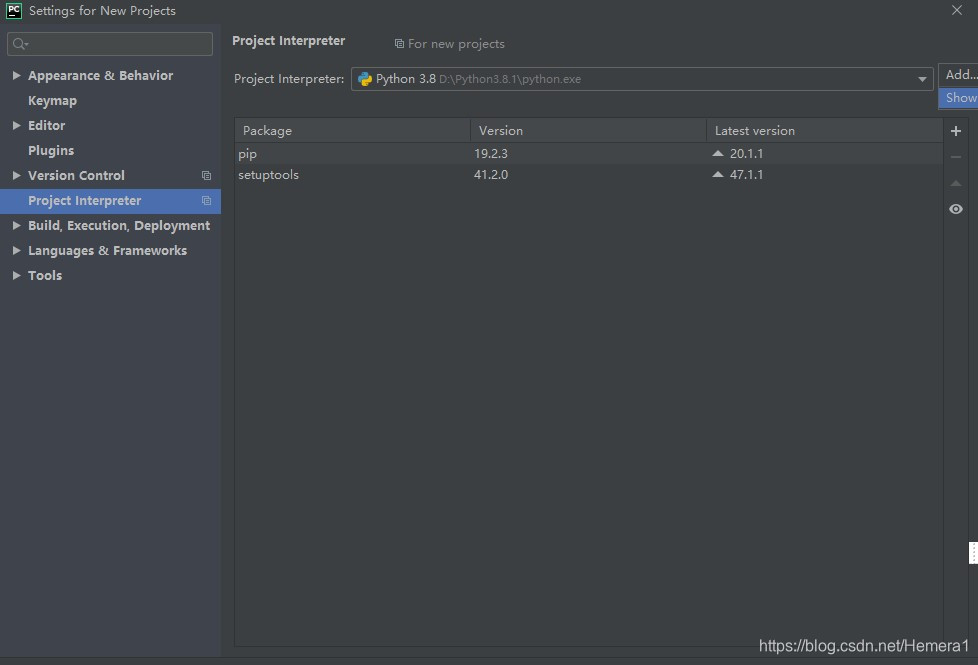Click the PyCharm logo in the title bar
This screenshot has height=665, width=978.
14,11
